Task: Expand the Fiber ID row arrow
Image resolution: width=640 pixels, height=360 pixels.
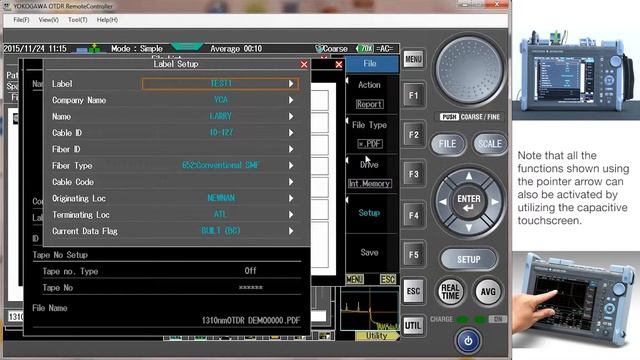Action: coord(291,149)
